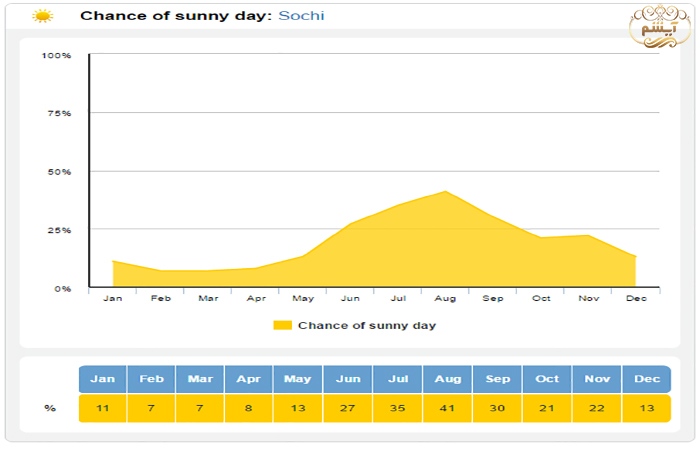Click the value 22 under Nov
The width and height of the screenshot is (700, 450).
(597, 408)
